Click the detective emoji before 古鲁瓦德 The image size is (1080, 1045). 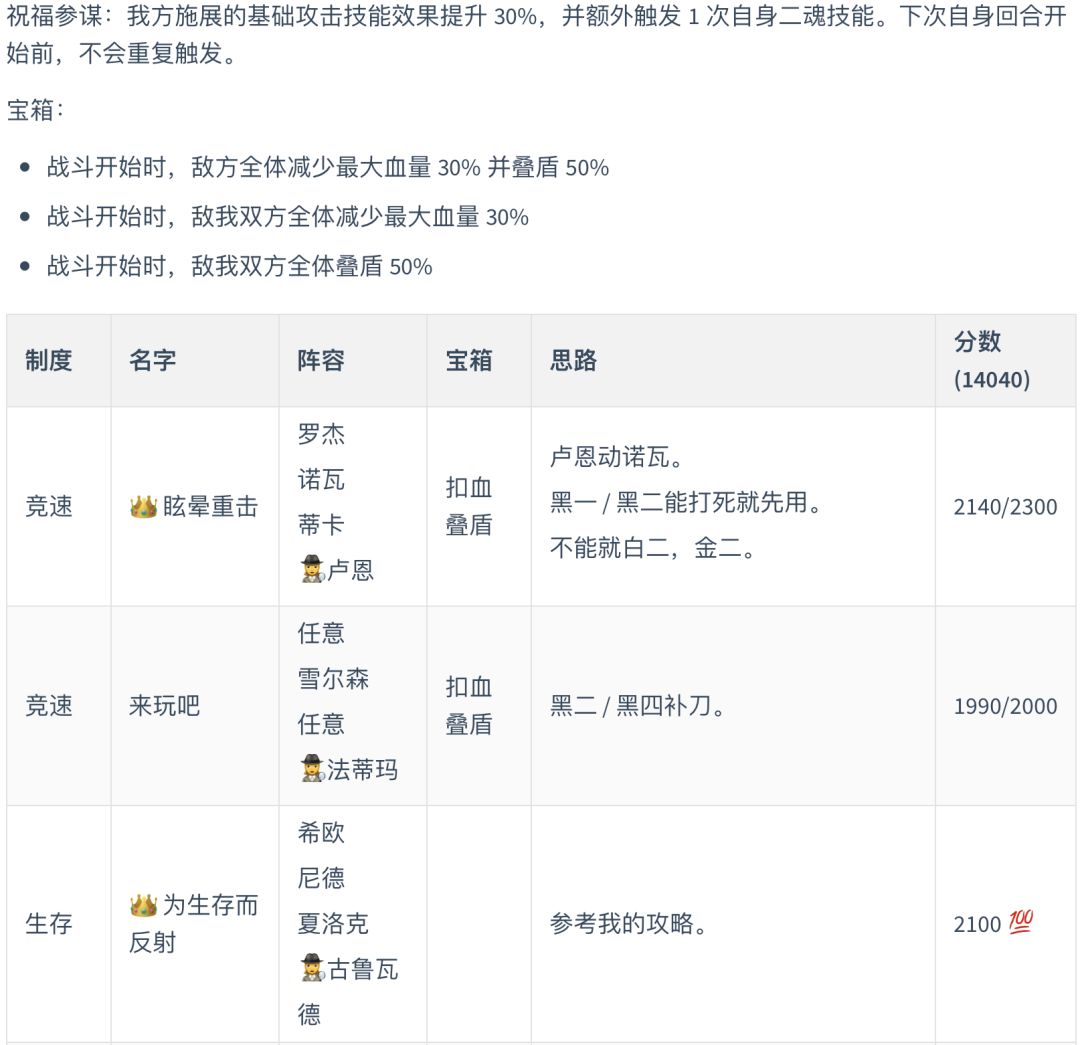point(312,969)
